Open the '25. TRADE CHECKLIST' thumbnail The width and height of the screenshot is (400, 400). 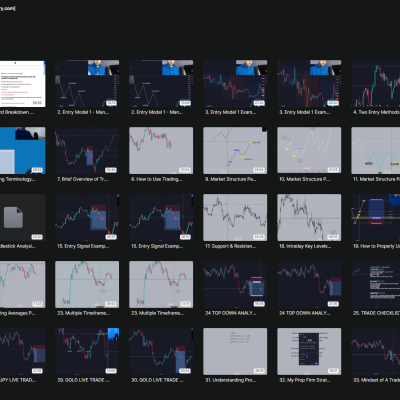point(376,284)
